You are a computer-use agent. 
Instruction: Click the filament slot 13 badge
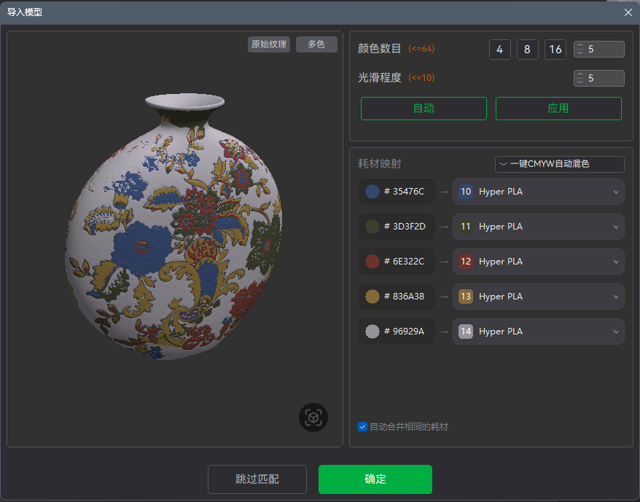pos(466,296)
